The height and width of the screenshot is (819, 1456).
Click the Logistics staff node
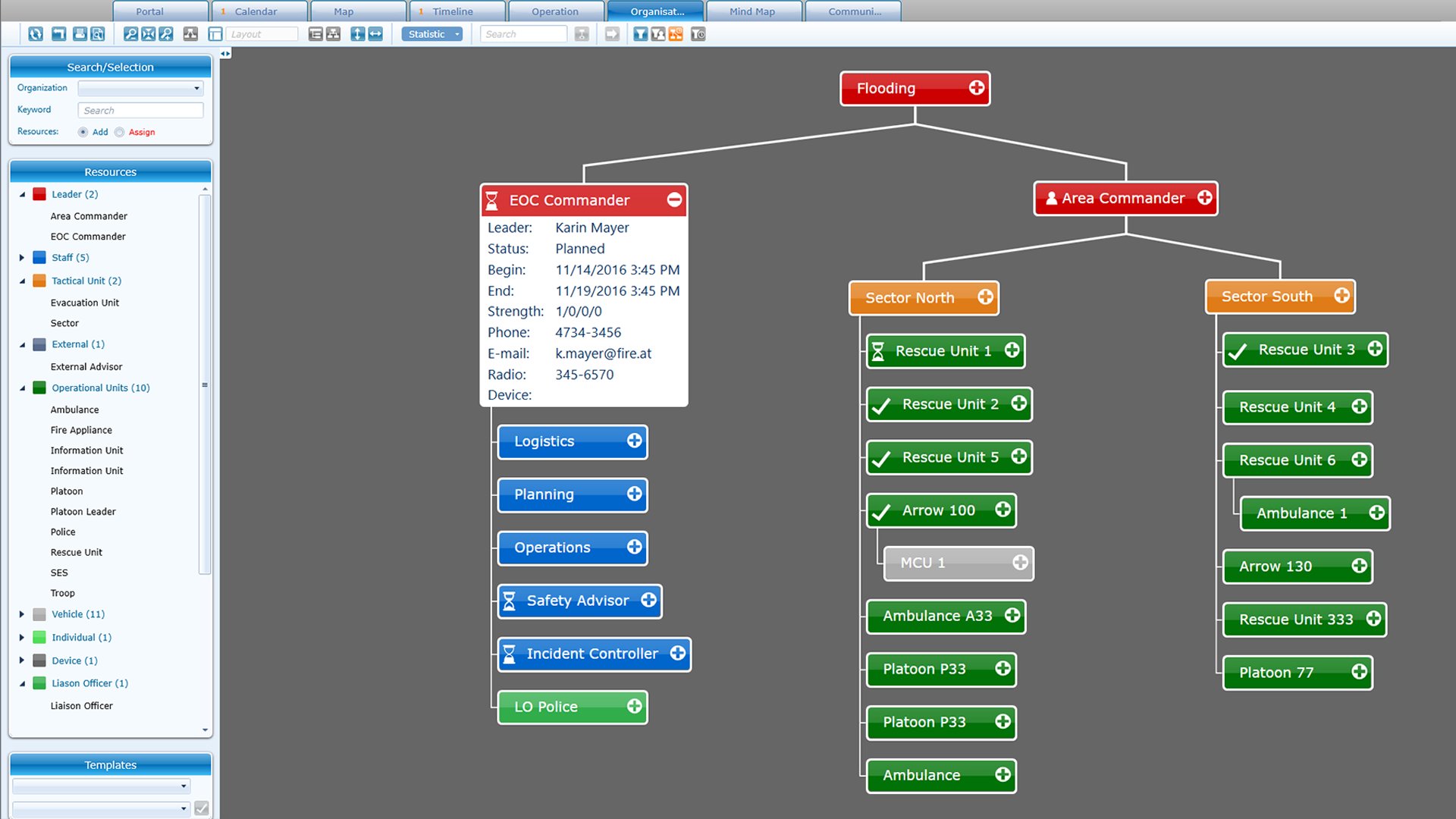(544, 441)
